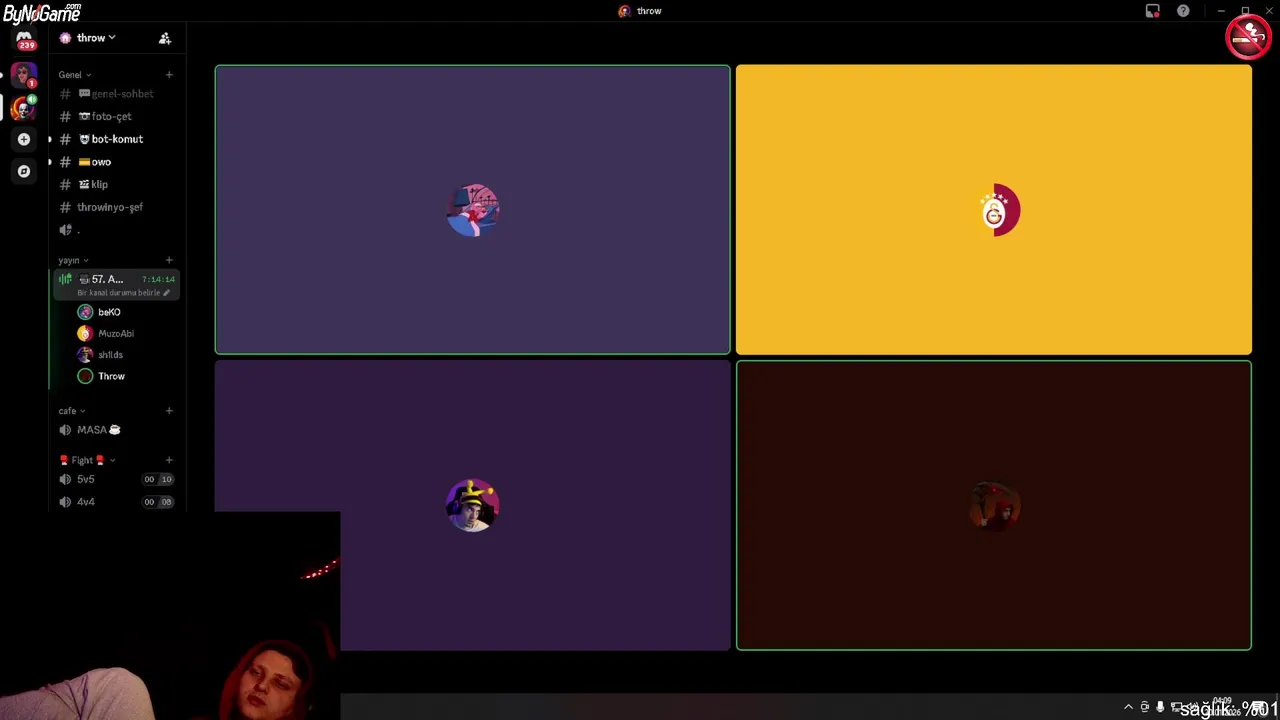Click the Galatasaray logo avatar
This screenshot has width=1280, height=720.
[994, 210]
